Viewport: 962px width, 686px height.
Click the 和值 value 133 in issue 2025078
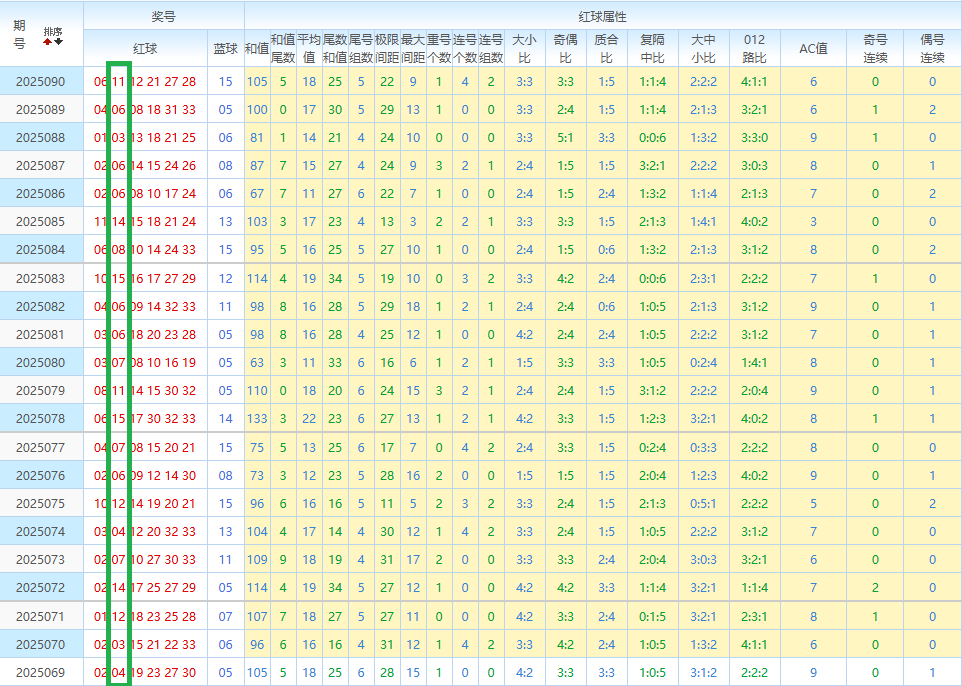pos(257,419)
